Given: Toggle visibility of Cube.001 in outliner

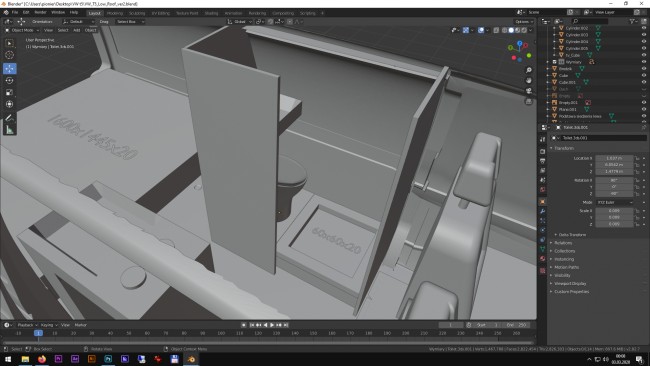Looking at the screenshot, I should (644, 82).
